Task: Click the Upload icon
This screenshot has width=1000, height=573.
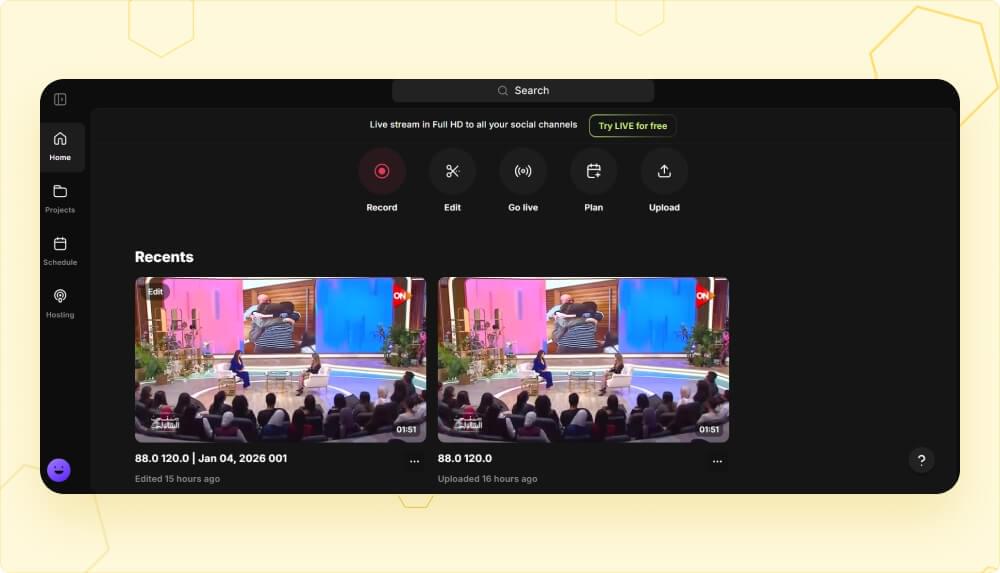Action: (x=664, y=171)
